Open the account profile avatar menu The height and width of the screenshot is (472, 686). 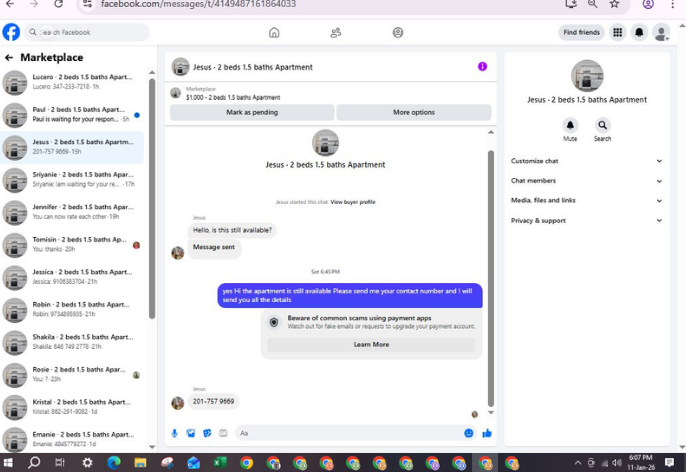pos(661,32)
